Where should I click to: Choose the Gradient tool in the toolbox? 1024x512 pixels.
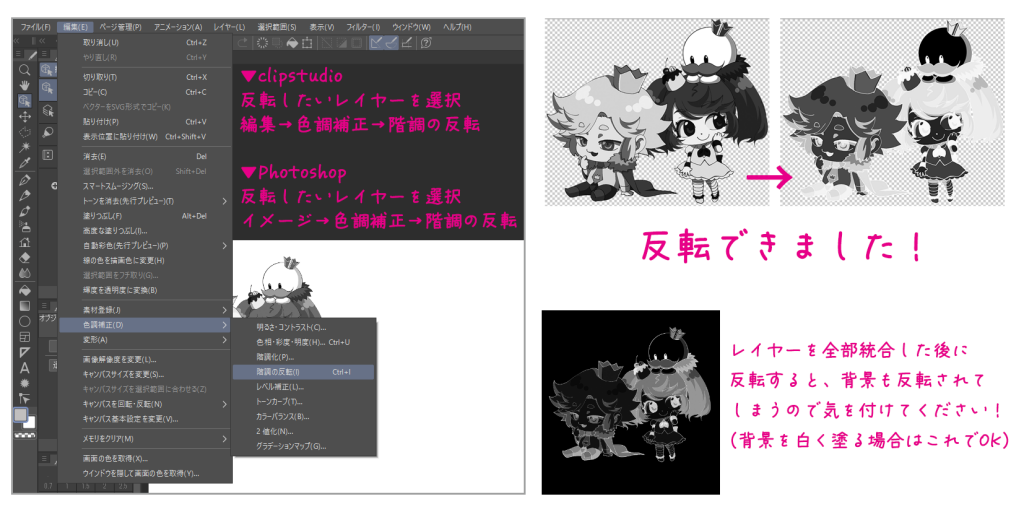(25, 305)
